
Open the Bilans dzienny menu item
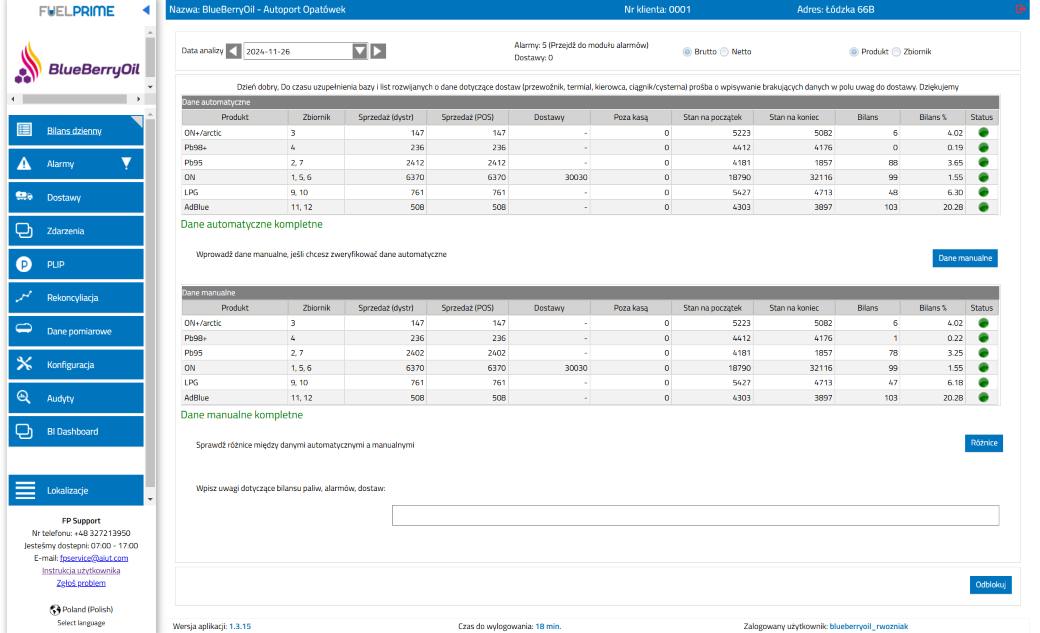click(x=76, y=131)
